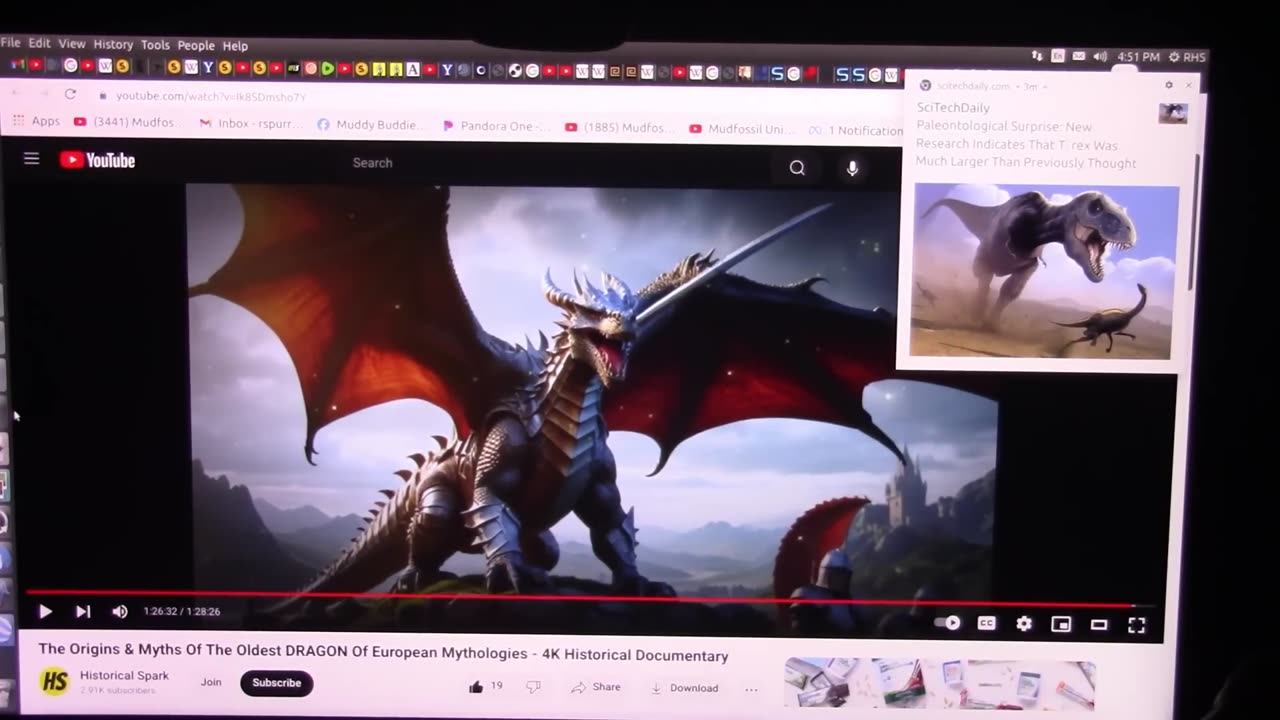Open the SciTechDaily T. rex notification image

[1042, 271]
